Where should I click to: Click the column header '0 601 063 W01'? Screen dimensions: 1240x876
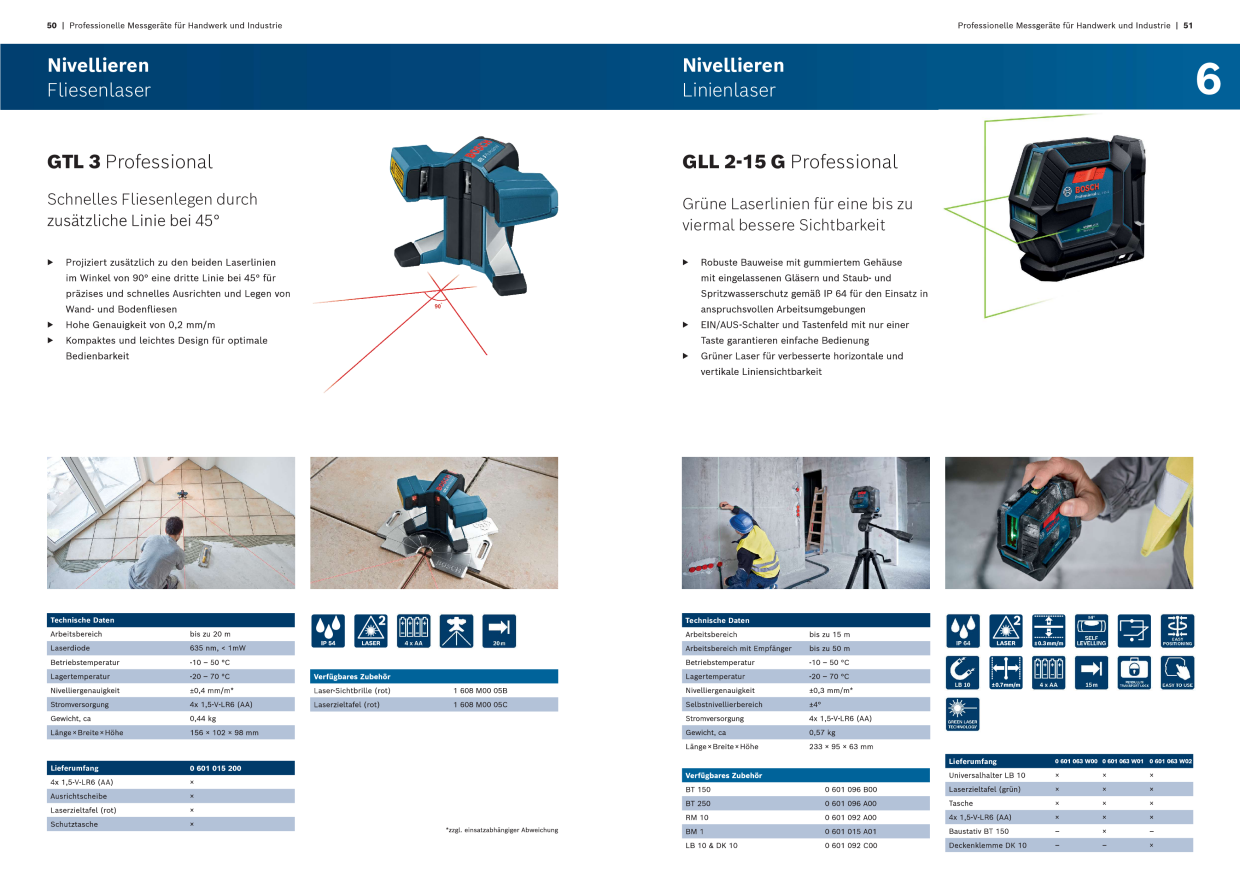click(x=1123, y=761)
